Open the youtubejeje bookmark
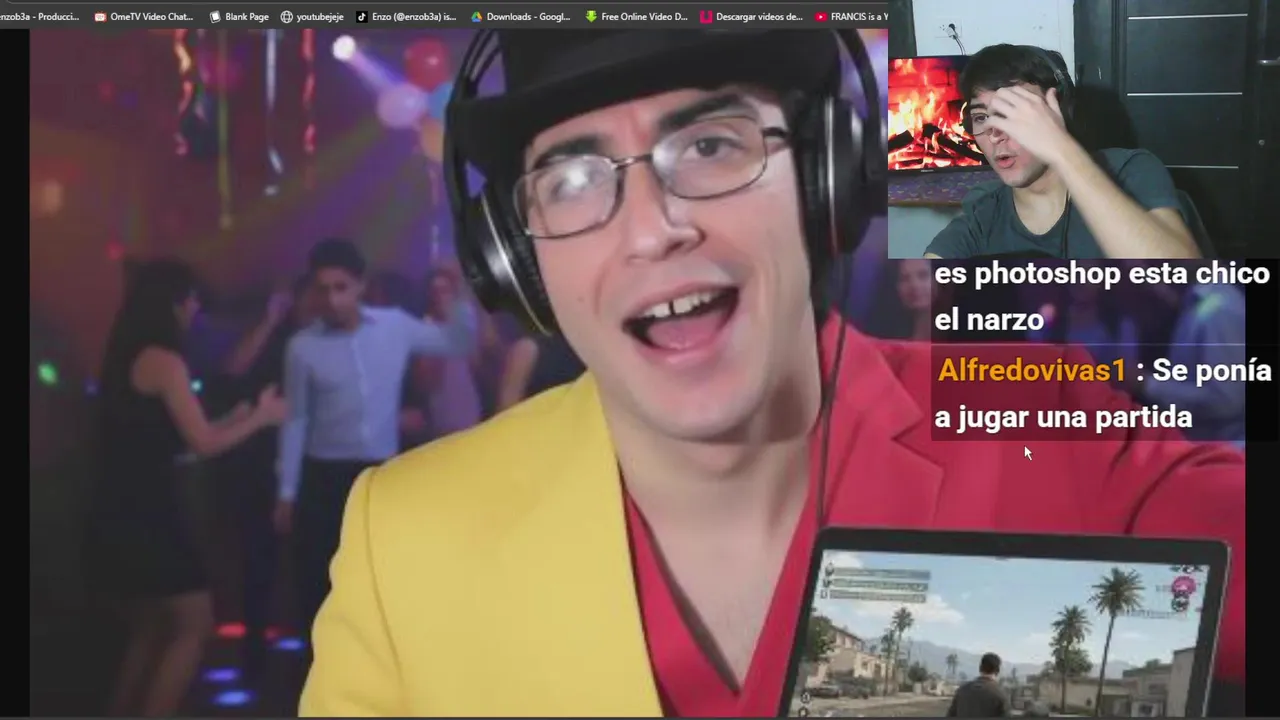Viewport: 1280px width, 720px height. (312, 16)
